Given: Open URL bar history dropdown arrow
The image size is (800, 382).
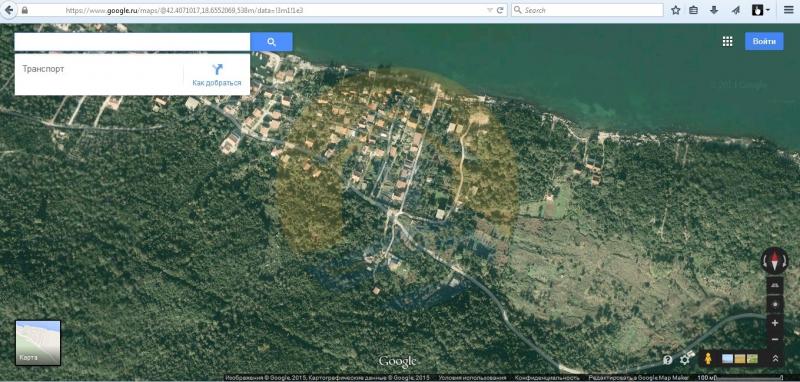Looking at the screenshot, I should click(490, 10).
